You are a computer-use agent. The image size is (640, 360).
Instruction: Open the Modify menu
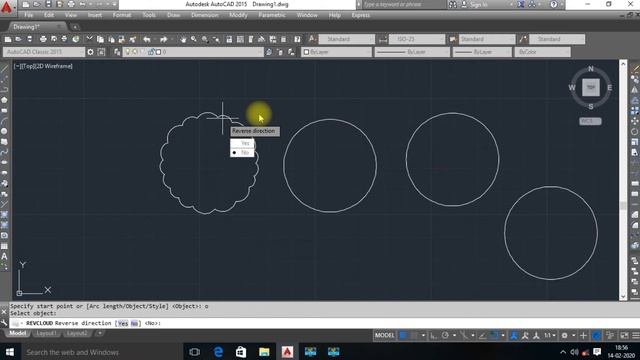pyautogui.click(x=238, y=15)
